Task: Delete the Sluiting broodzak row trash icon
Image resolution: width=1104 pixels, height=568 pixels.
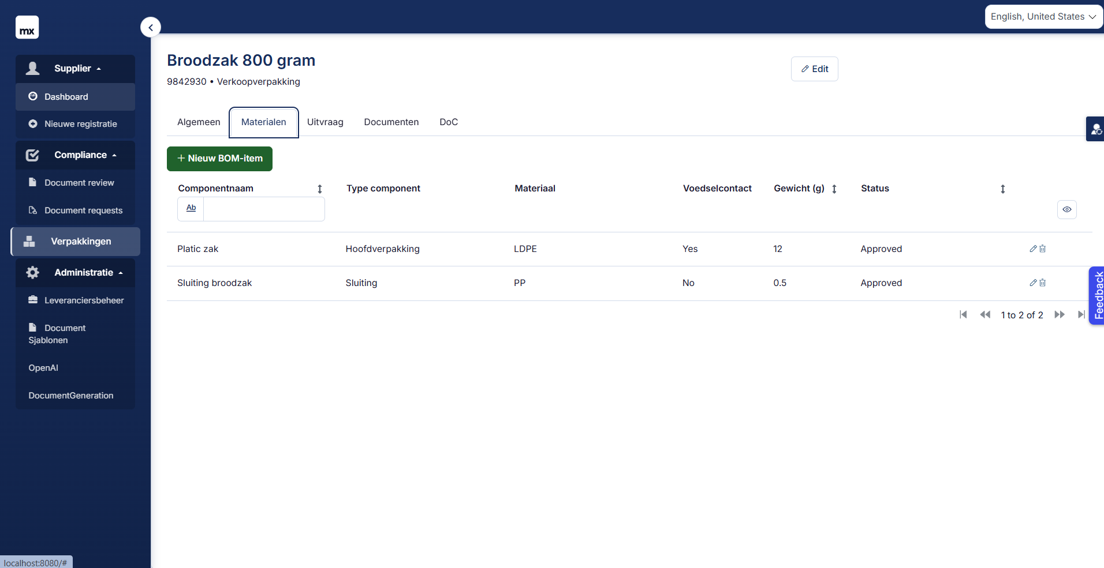Action: coord(1043,282)
